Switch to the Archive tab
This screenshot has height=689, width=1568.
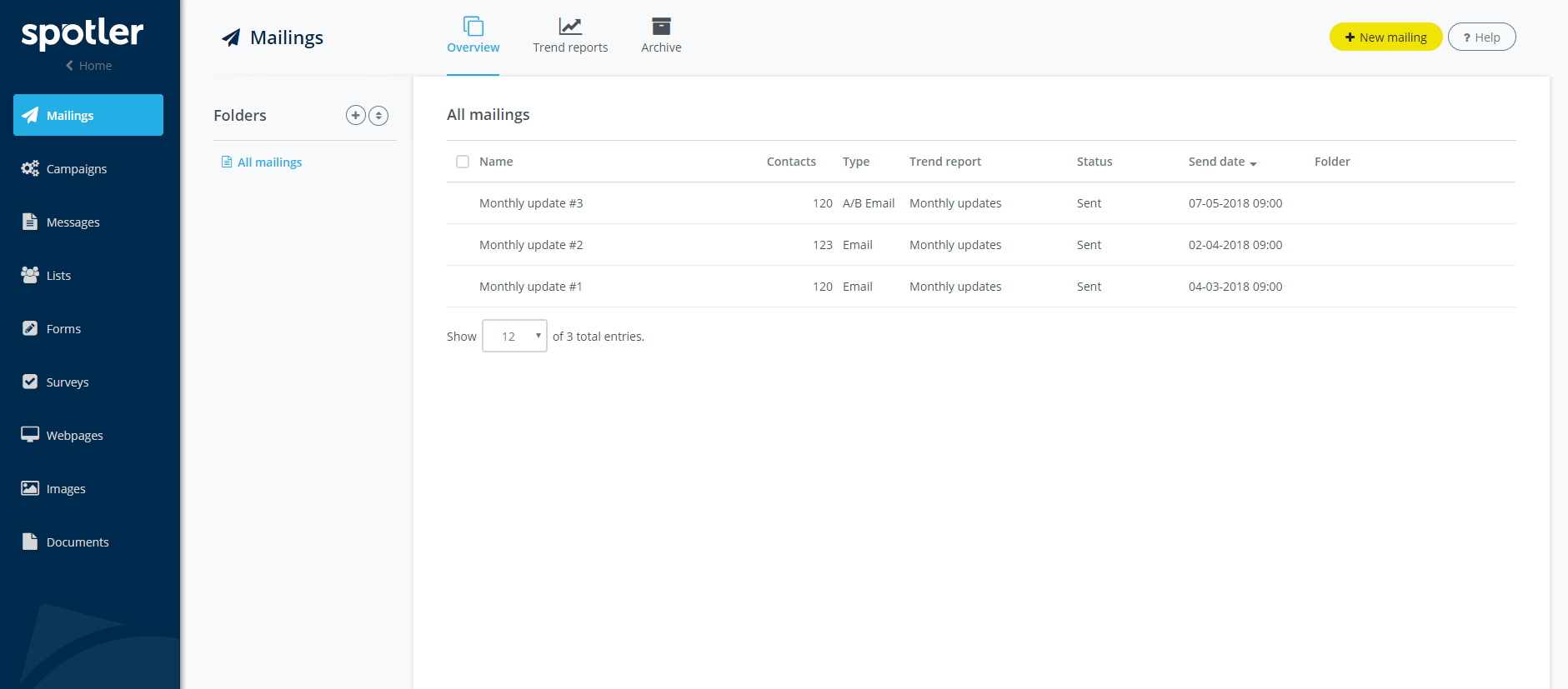click(x=661, y=37)
